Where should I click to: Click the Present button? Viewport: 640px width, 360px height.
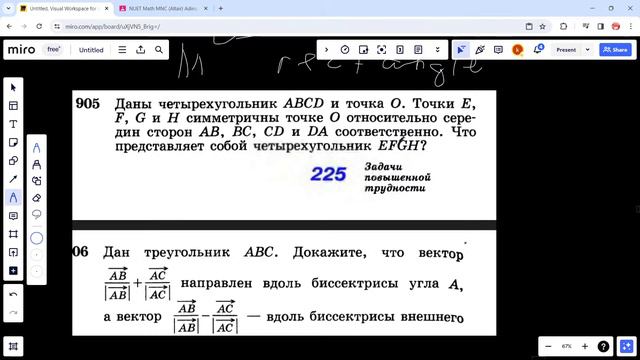click(566, 50)
